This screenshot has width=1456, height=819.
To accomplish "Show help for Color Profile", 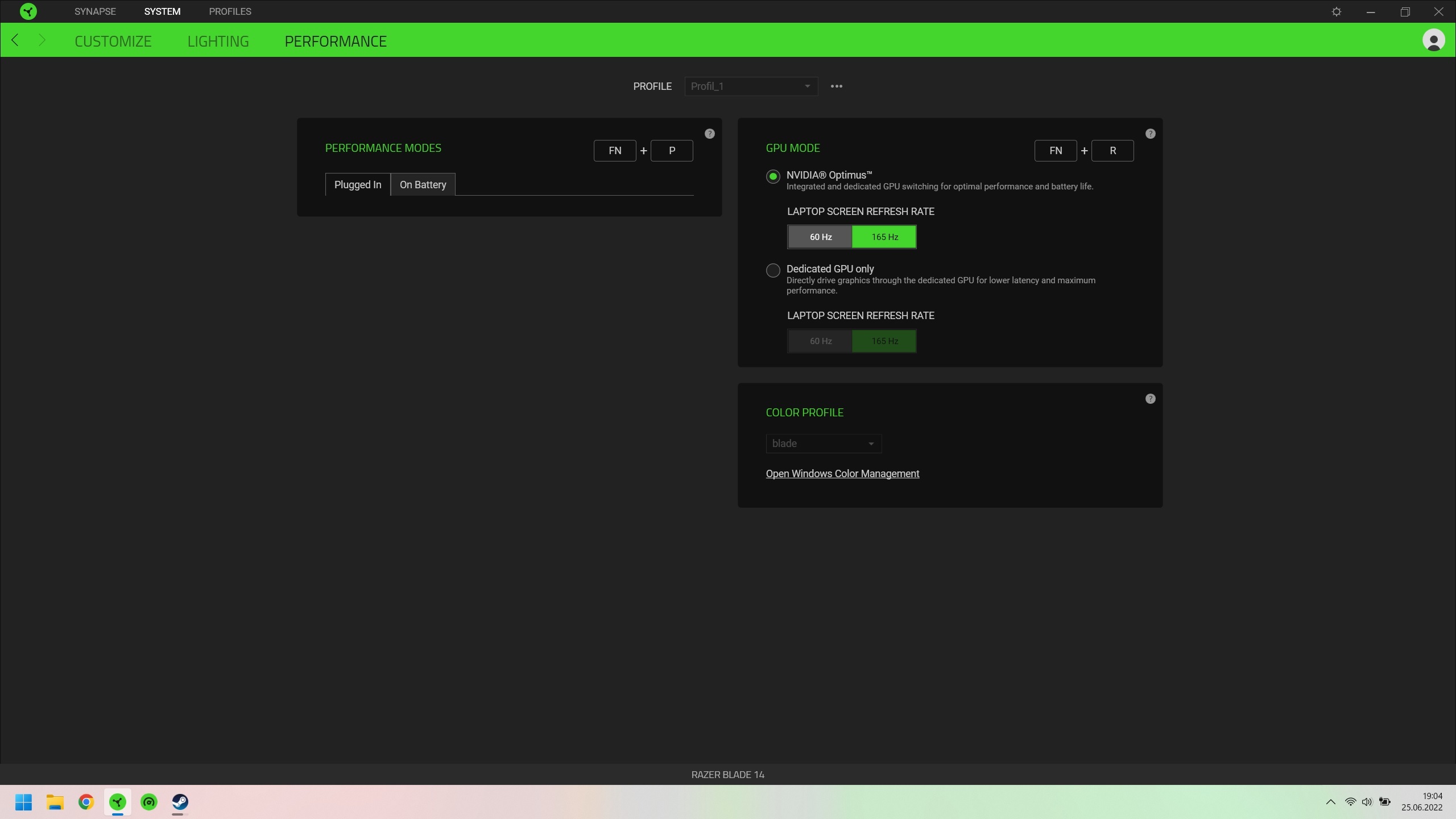I will coord(1150,399).
